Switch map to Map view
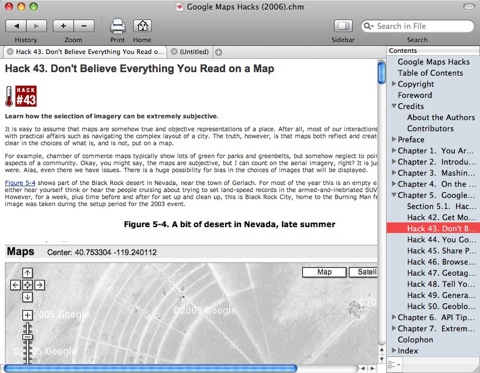The height and width of the screenshot is (373, 480). [324, 272]
